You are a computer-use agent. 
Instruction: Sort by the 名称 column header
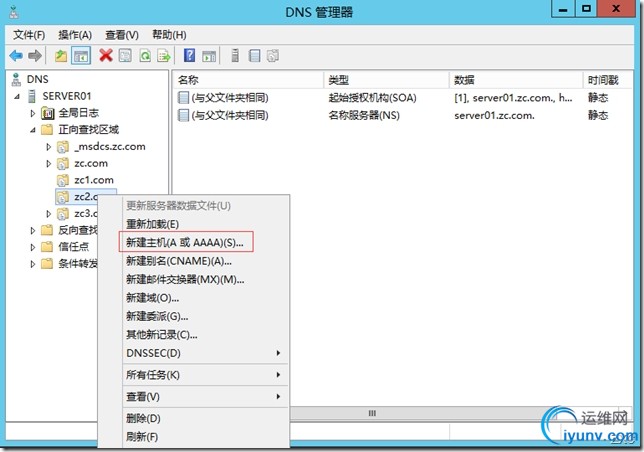click(248, 80)
